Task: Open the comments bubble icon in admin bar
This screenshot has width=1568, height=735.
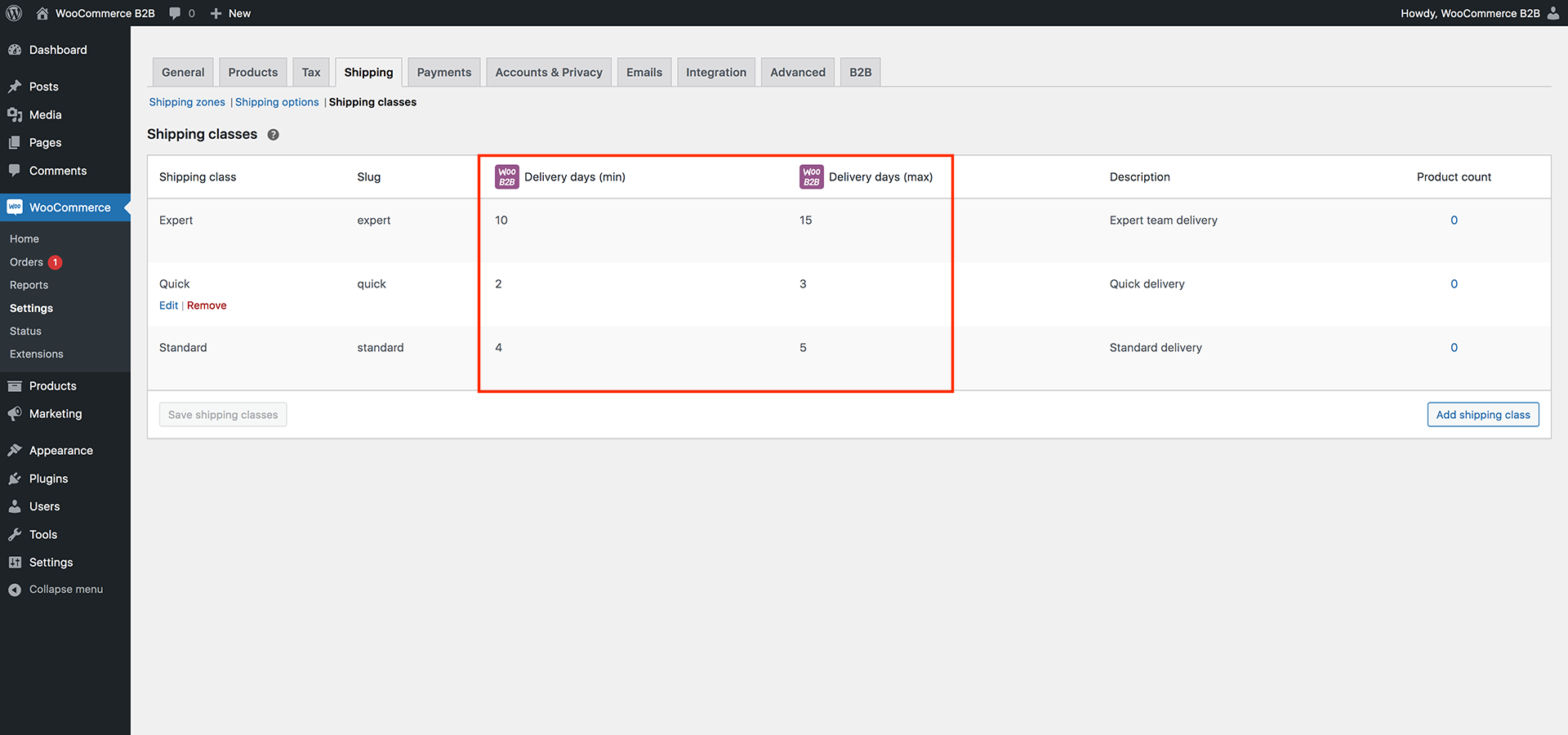Action: [x=175, y=13]
